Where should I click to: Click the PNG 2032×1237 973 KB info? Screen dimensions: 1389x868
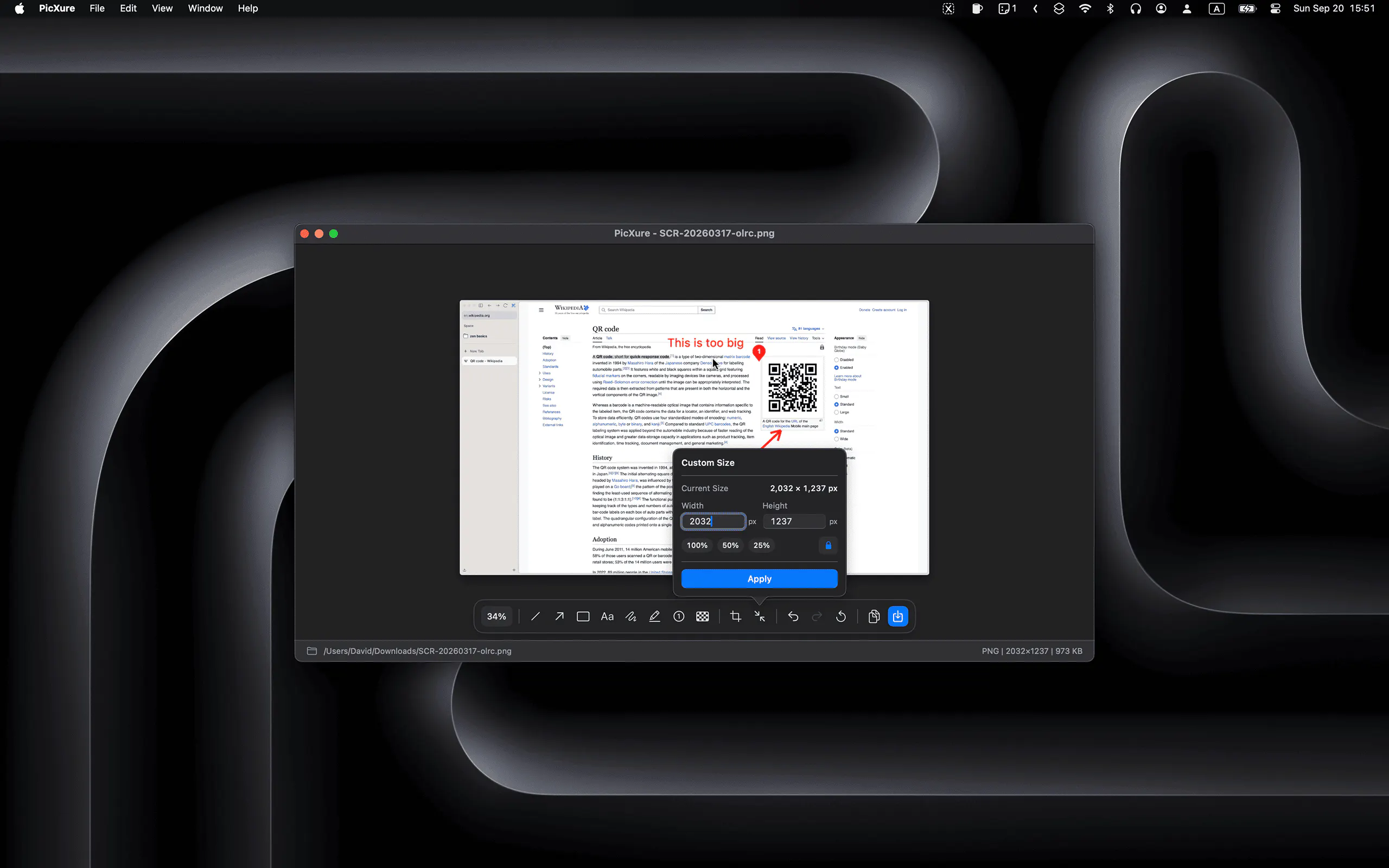point(1032,651)
